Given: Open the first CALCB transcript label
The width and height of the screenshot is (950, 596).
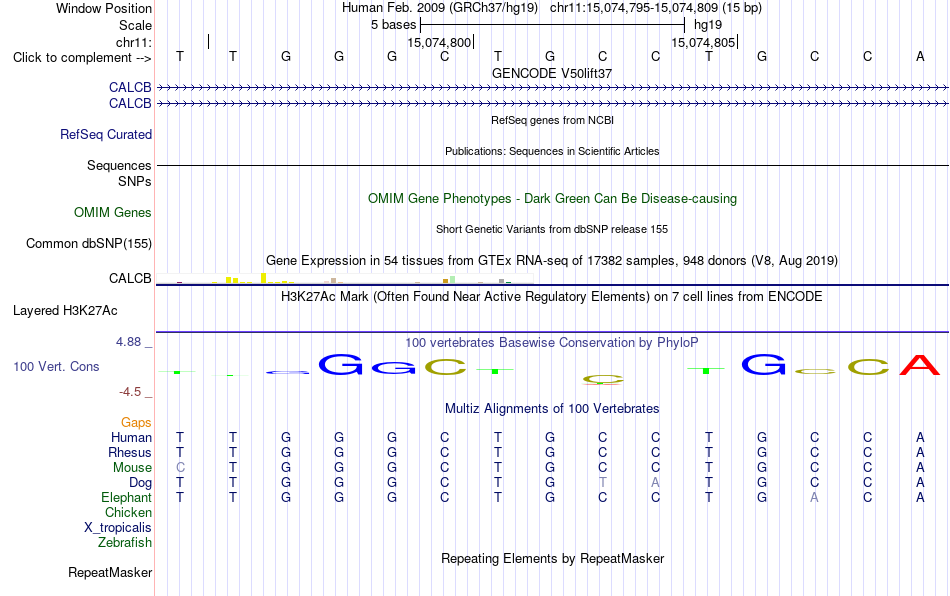Looking at the screenshot, I should point(130,87).
